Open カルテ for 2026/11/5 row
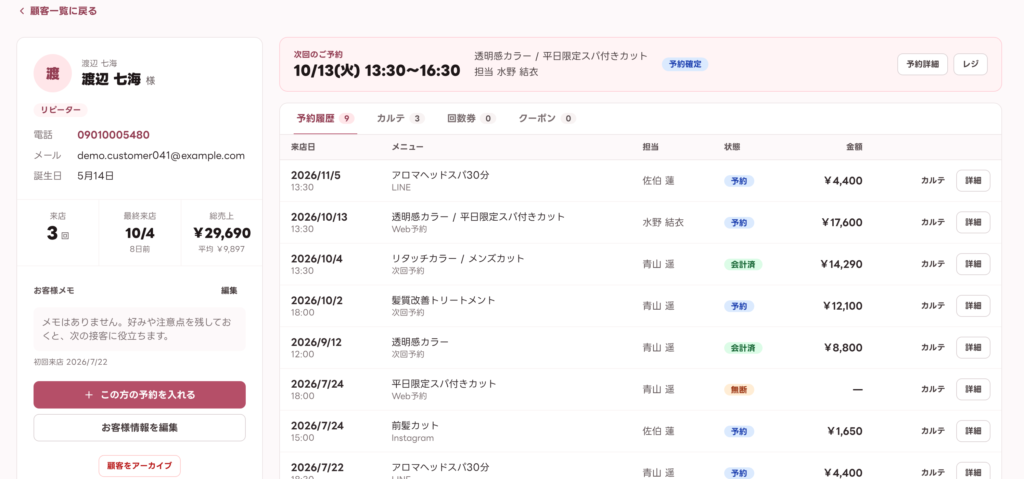The width and height of the screenshot is (1024, 479). [x=933, y=181]
